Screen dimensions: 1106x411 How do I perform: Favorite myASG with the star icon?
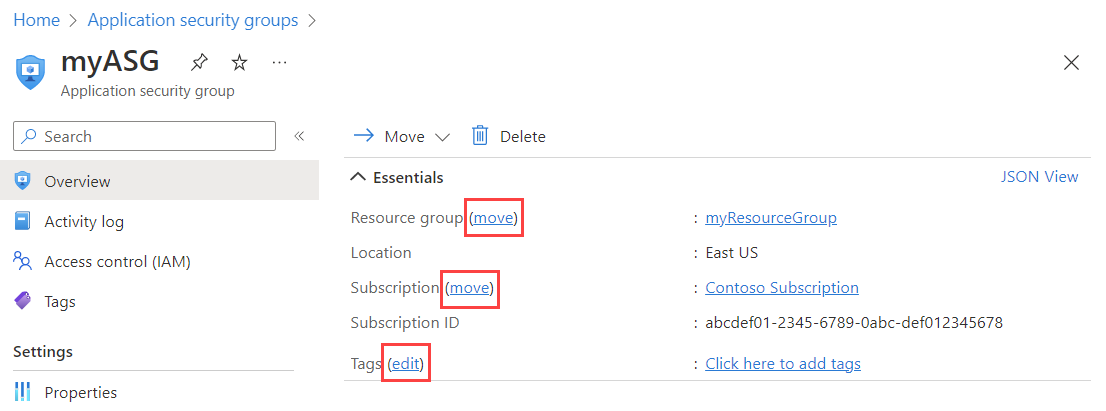coord(239,63)
